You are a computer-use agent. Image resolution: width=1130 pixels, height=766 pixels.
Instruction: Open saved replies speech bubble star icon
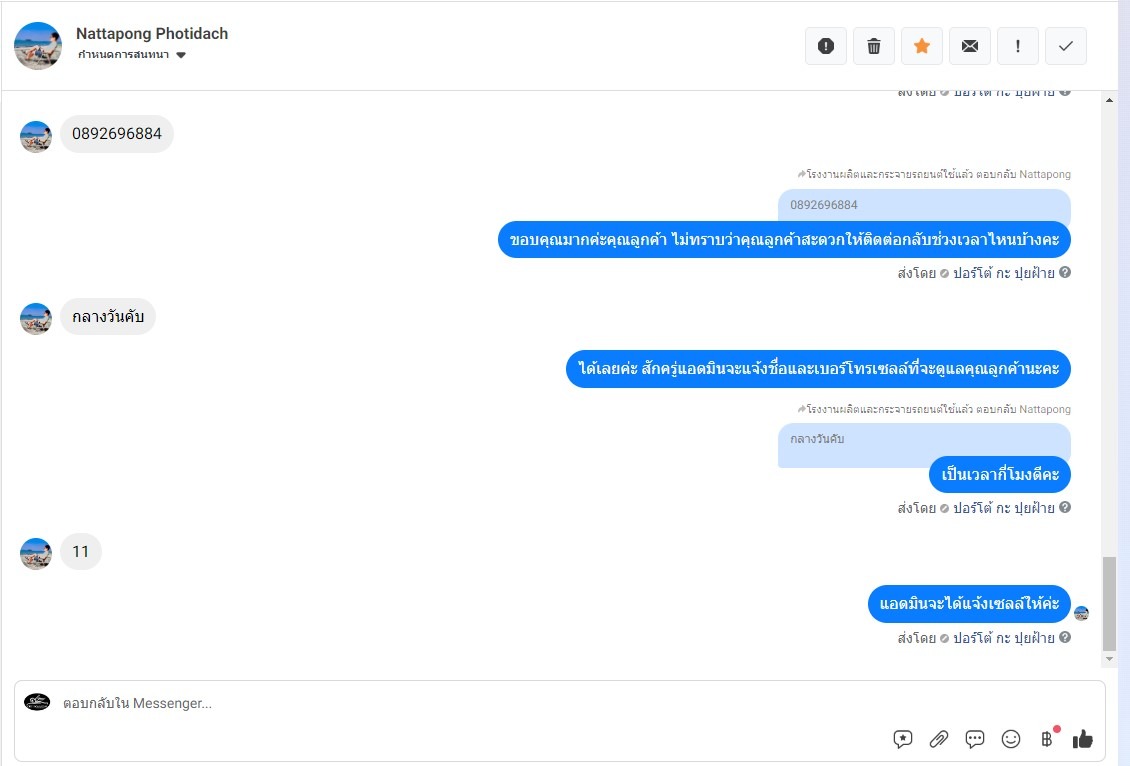tap(903, 739)
